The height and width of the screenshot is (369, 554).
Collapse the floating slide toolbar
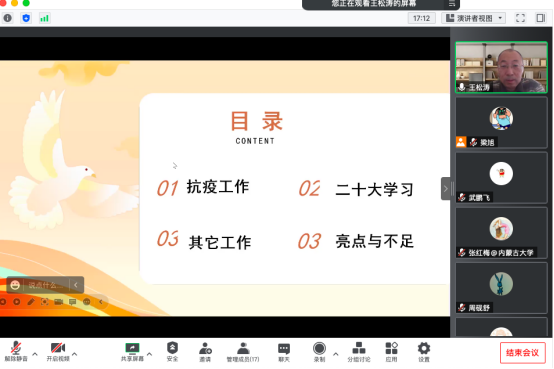click(101, 301)
